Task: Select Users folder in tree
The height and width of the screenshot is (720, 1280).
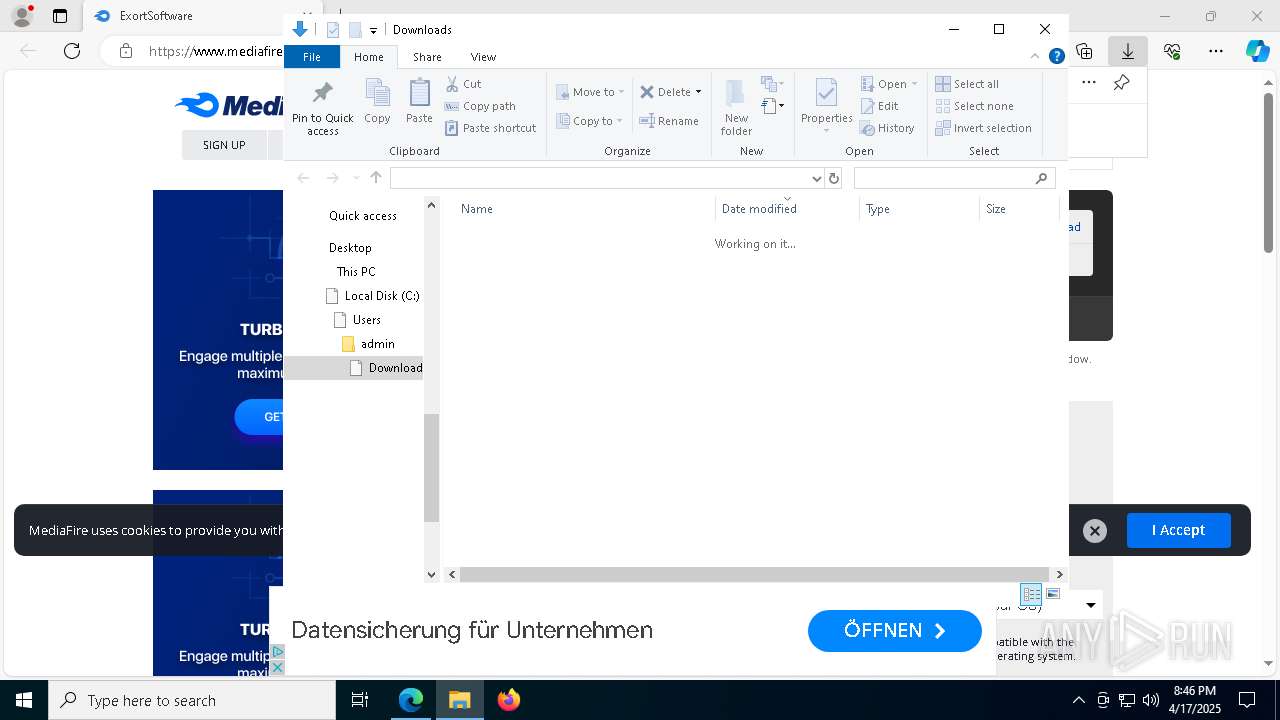Action: pos(357,320)
